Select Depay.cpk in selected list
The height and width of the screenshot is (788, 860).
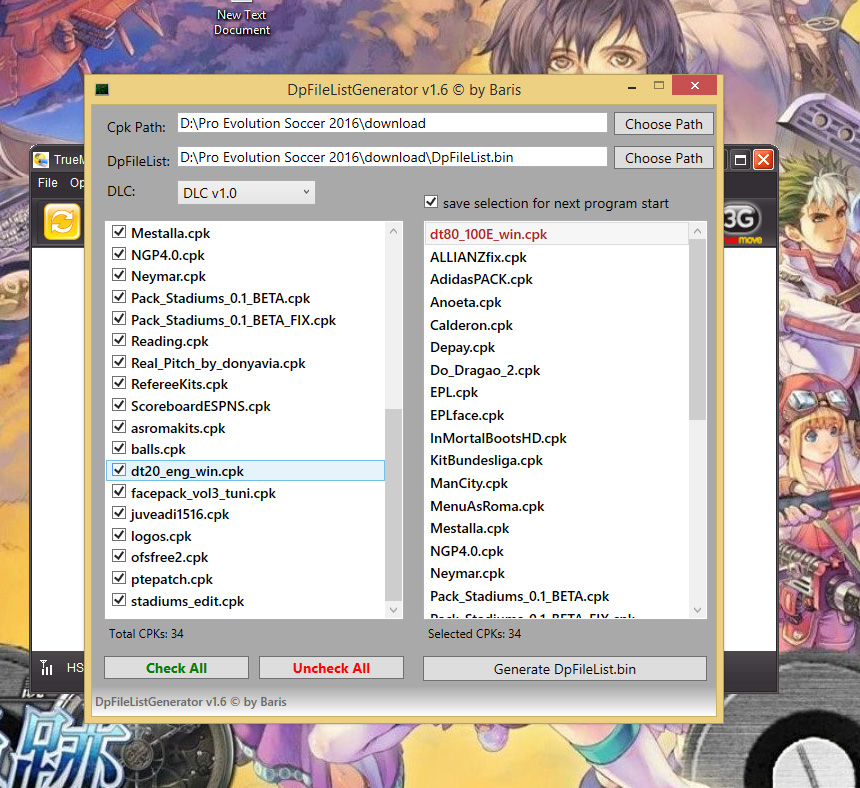pos(557,347)
